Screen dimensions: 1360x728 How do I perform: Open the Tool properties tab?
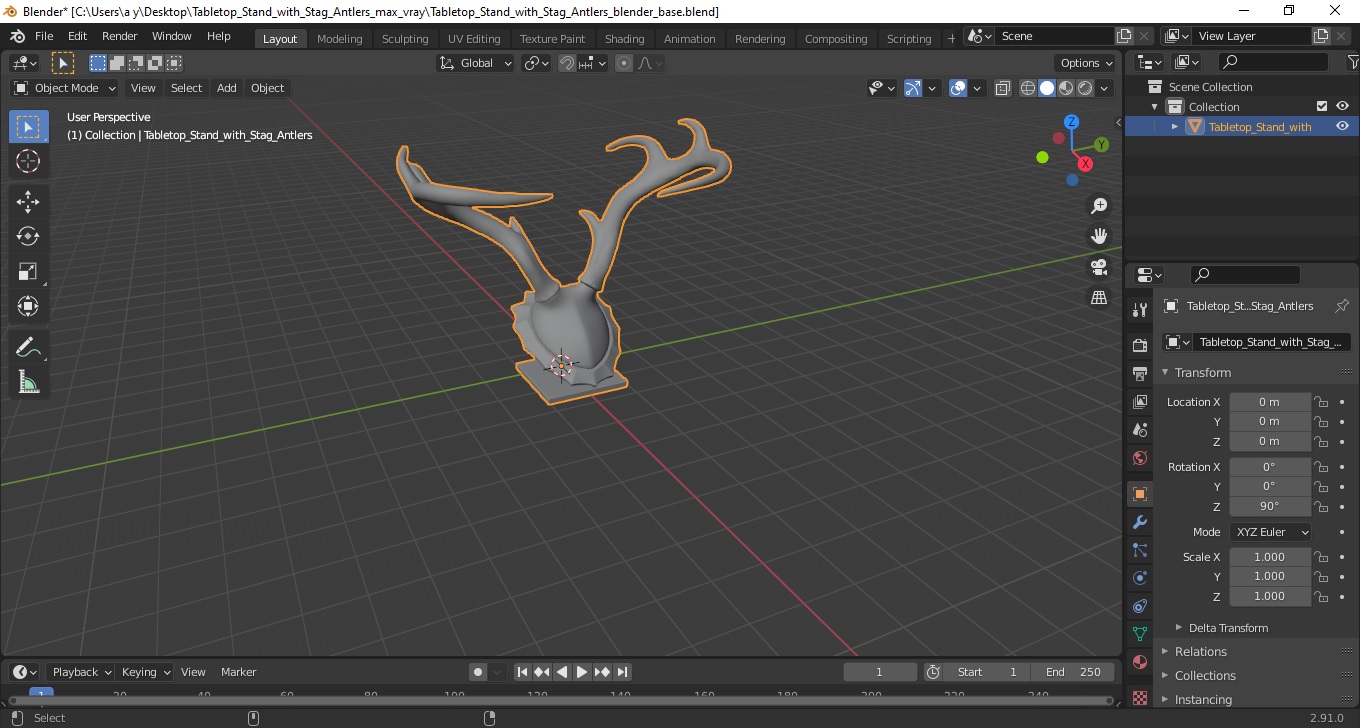pos(1139,309)
